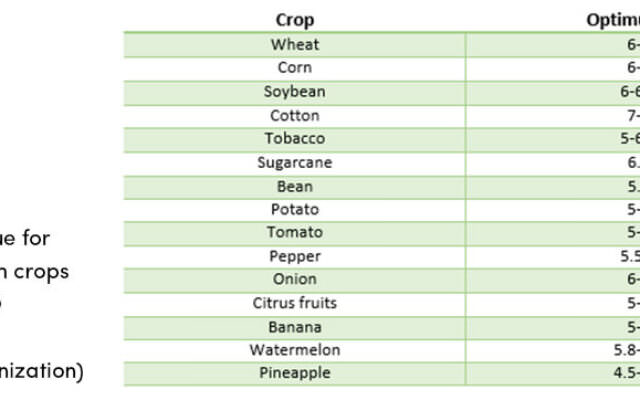Select the Wheat row cell
The image size is (640, 400).
[295, 44]
